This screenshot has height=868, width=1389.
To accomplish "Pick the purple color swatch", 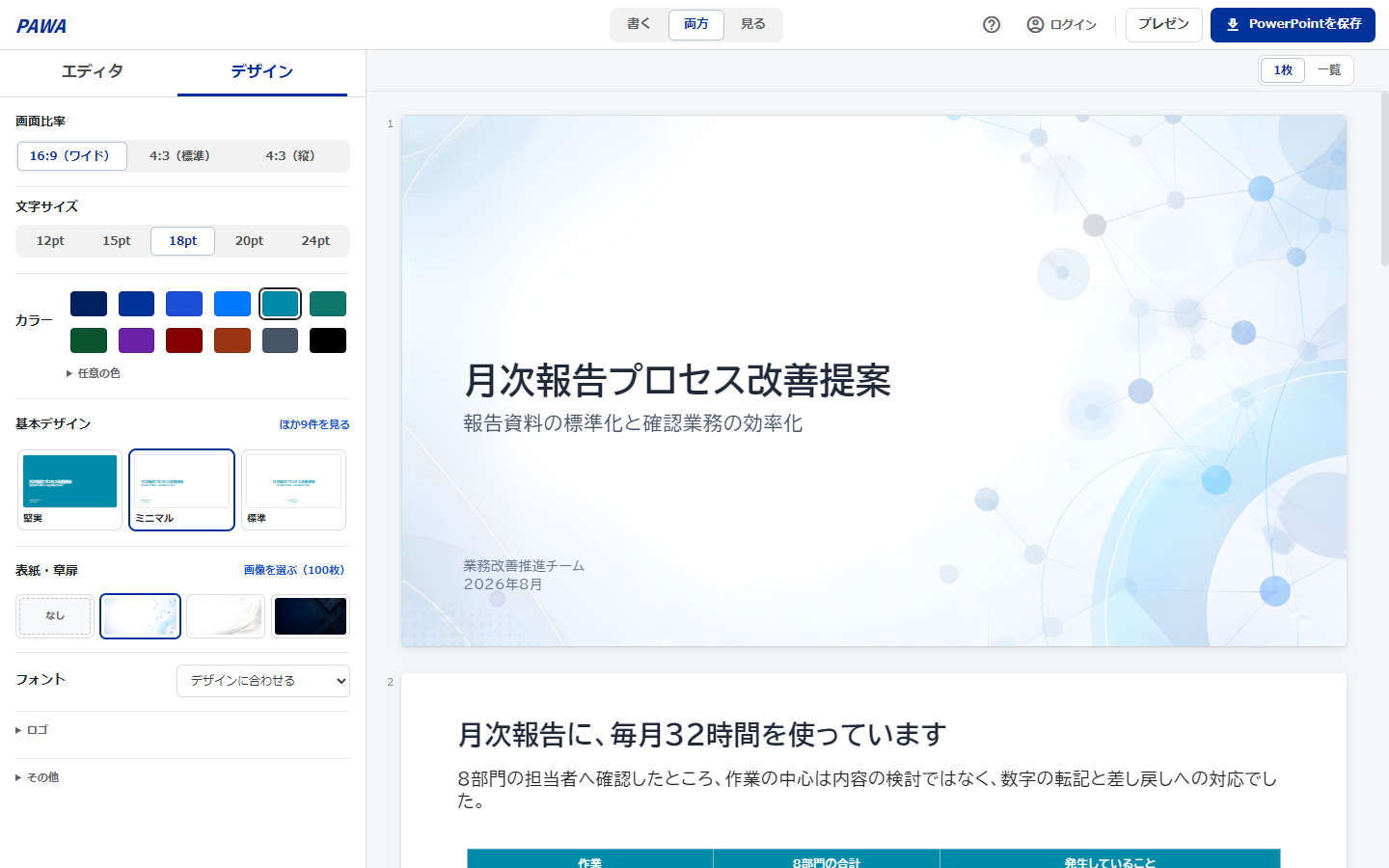I will (136, 340).
